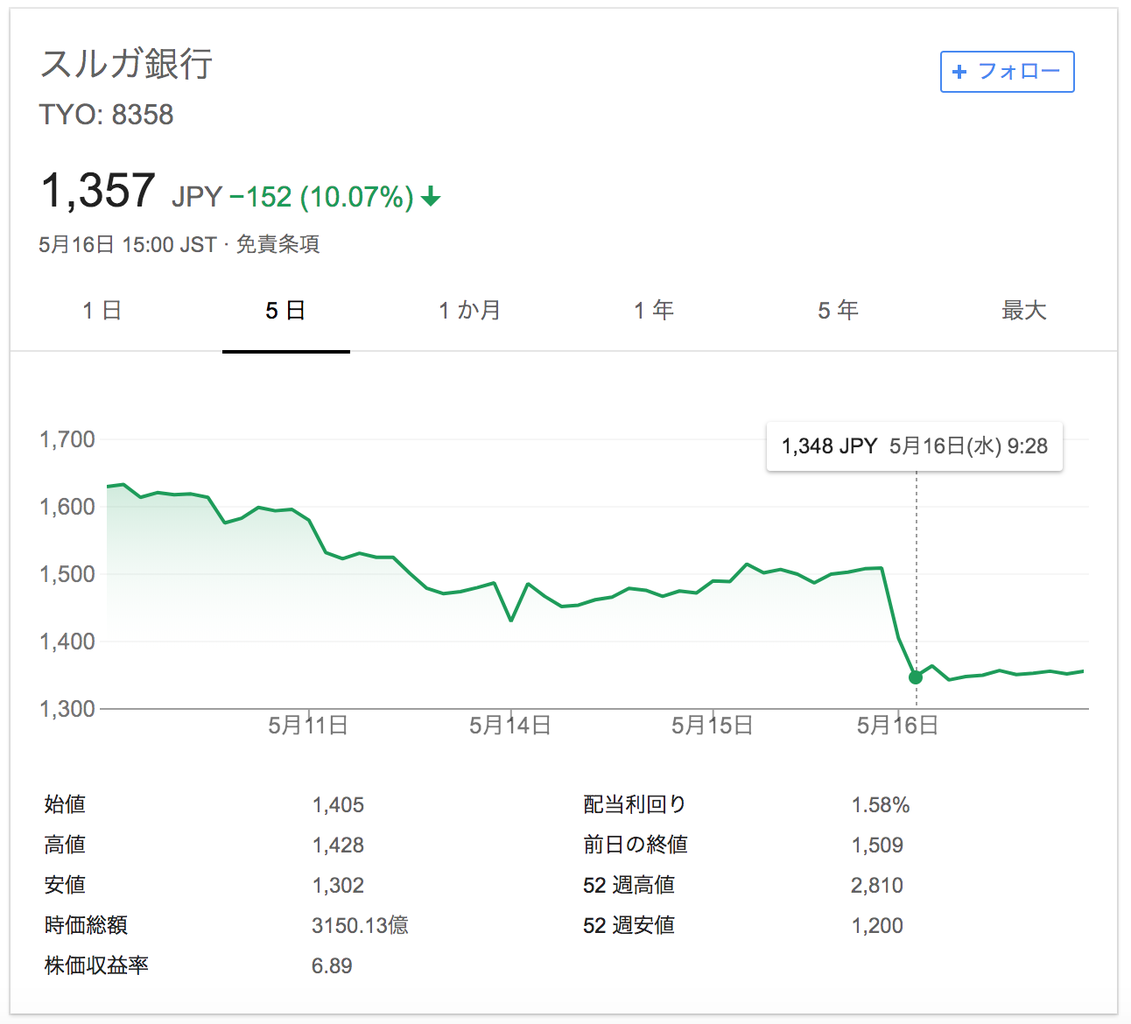The image size is (1131, 1024).
Task: Open the 1 か月 chart range tab
Action: click(470, 310)
